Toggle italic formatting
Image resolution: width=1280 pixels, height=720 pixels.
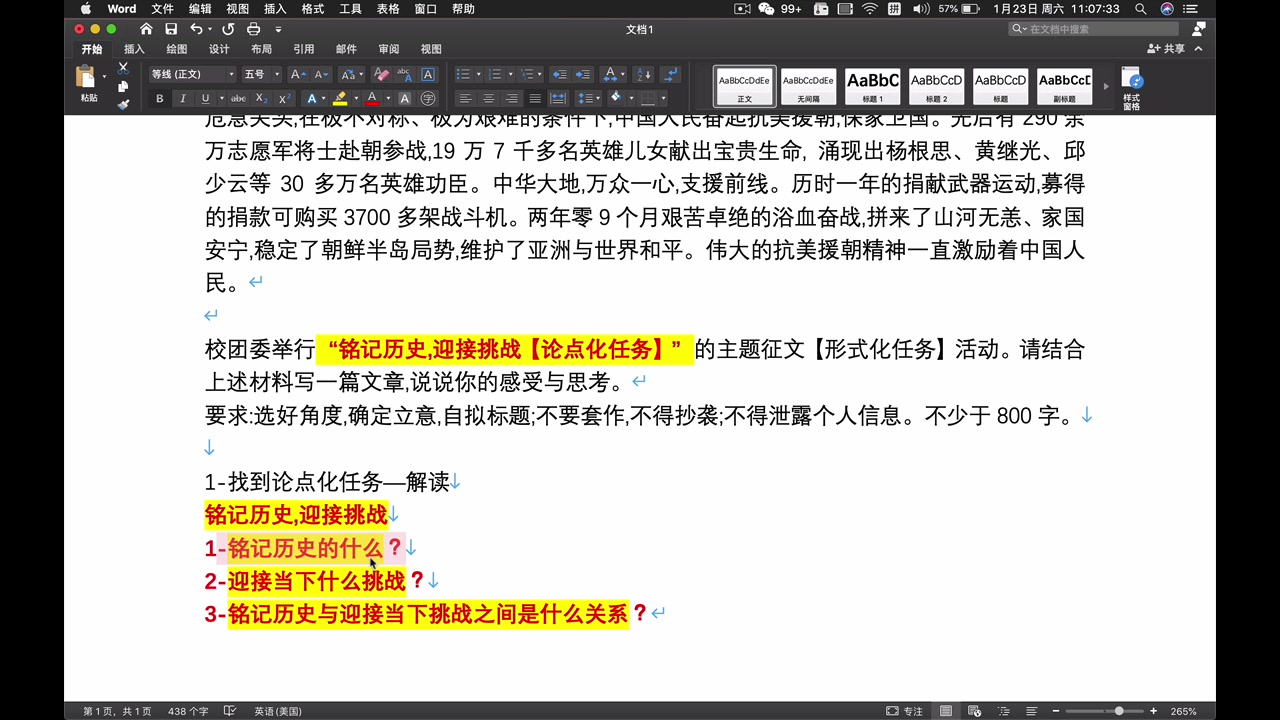tap(182, 98)
